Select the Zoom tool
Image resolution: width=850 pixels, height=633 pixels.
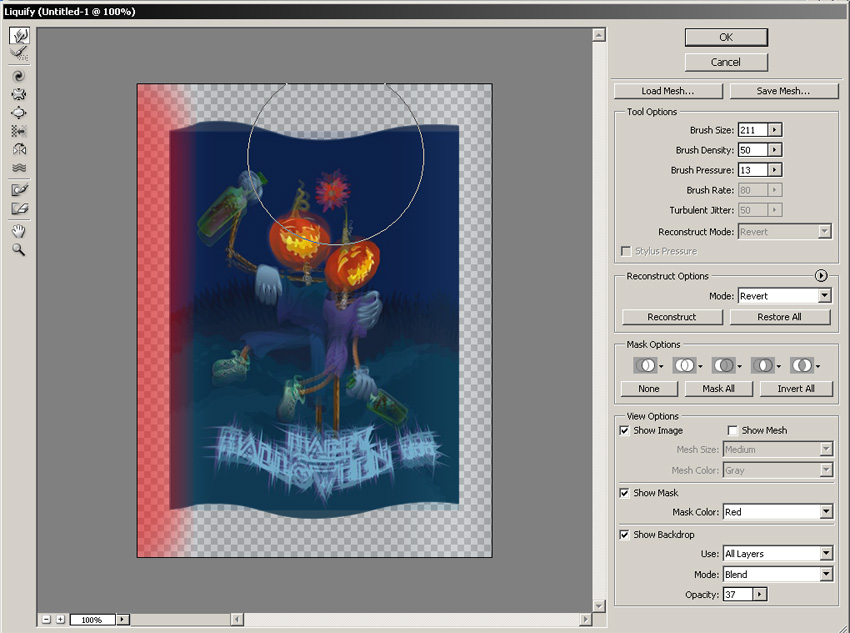(19, 250)
